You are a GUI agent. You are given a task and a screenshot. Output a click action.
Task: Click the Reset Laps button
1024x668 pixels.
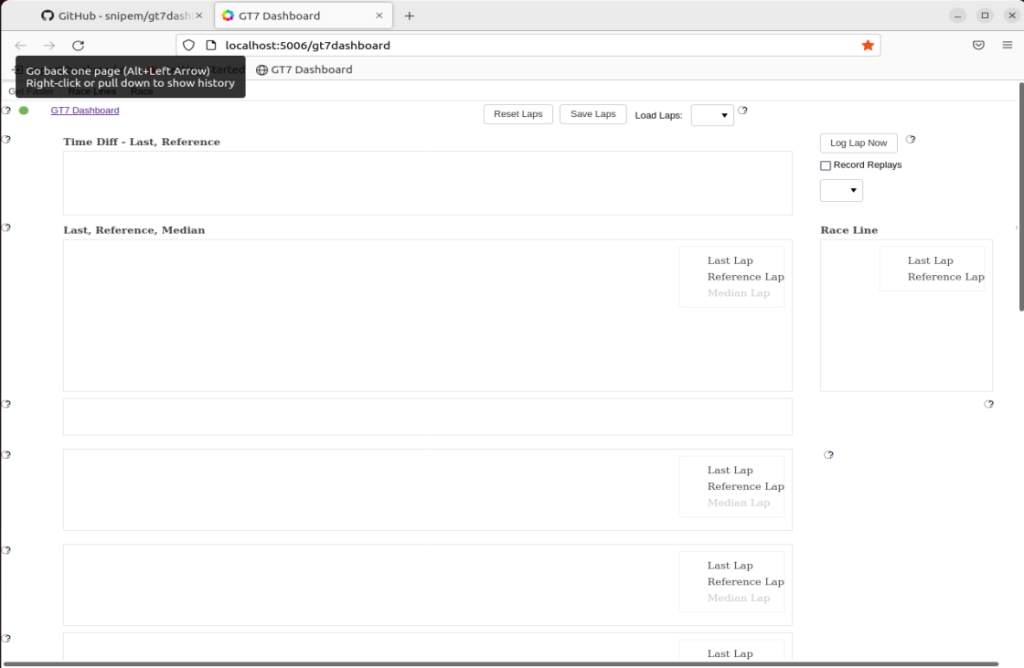[x=518, y=114]
